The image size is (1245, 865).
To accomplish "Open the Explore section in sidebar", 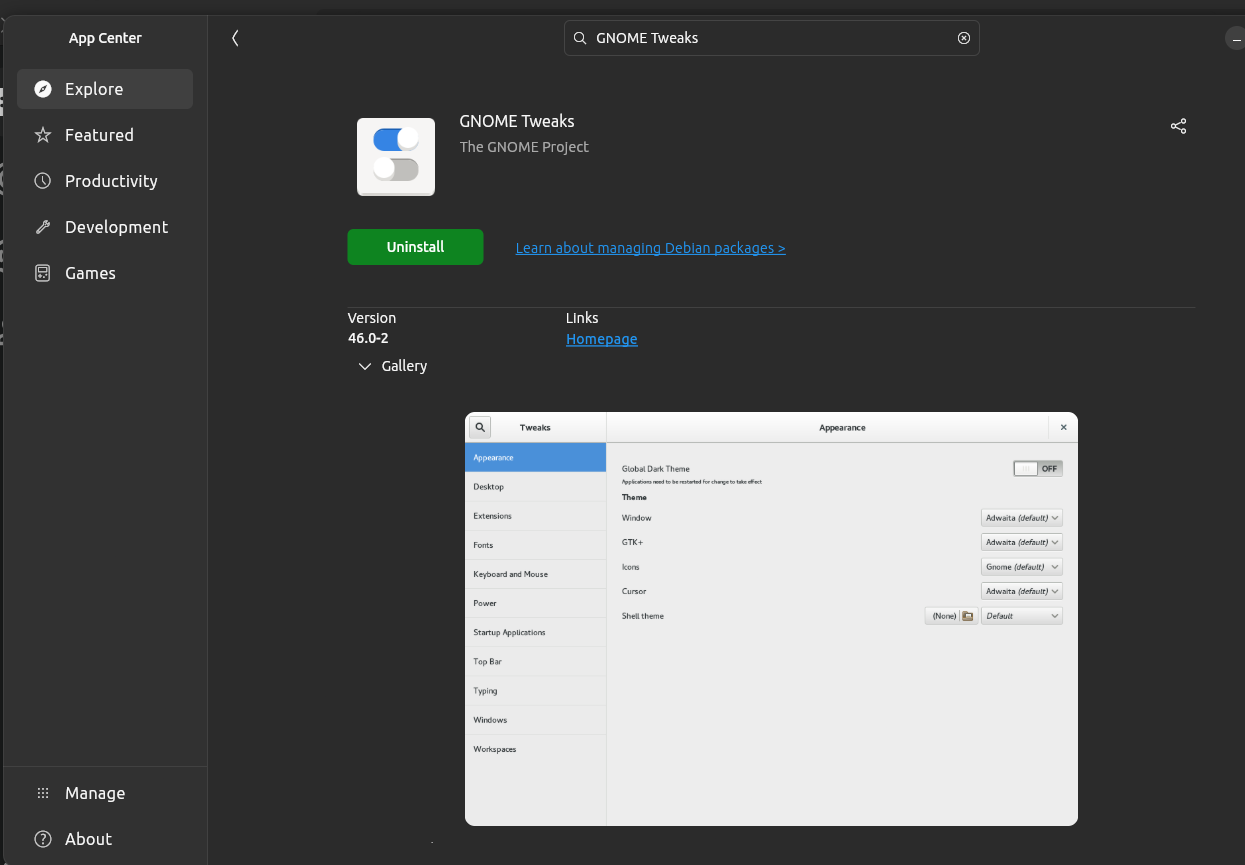I will [x=105, y=89].
